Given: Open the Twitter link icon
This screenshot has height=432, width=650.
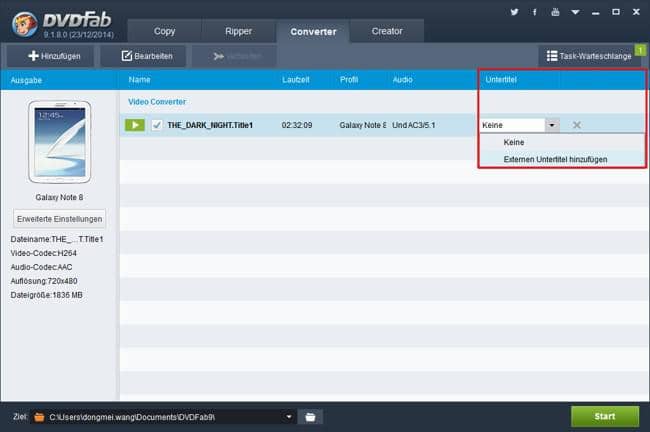Looking at the screenshot, I should [514, 12].
